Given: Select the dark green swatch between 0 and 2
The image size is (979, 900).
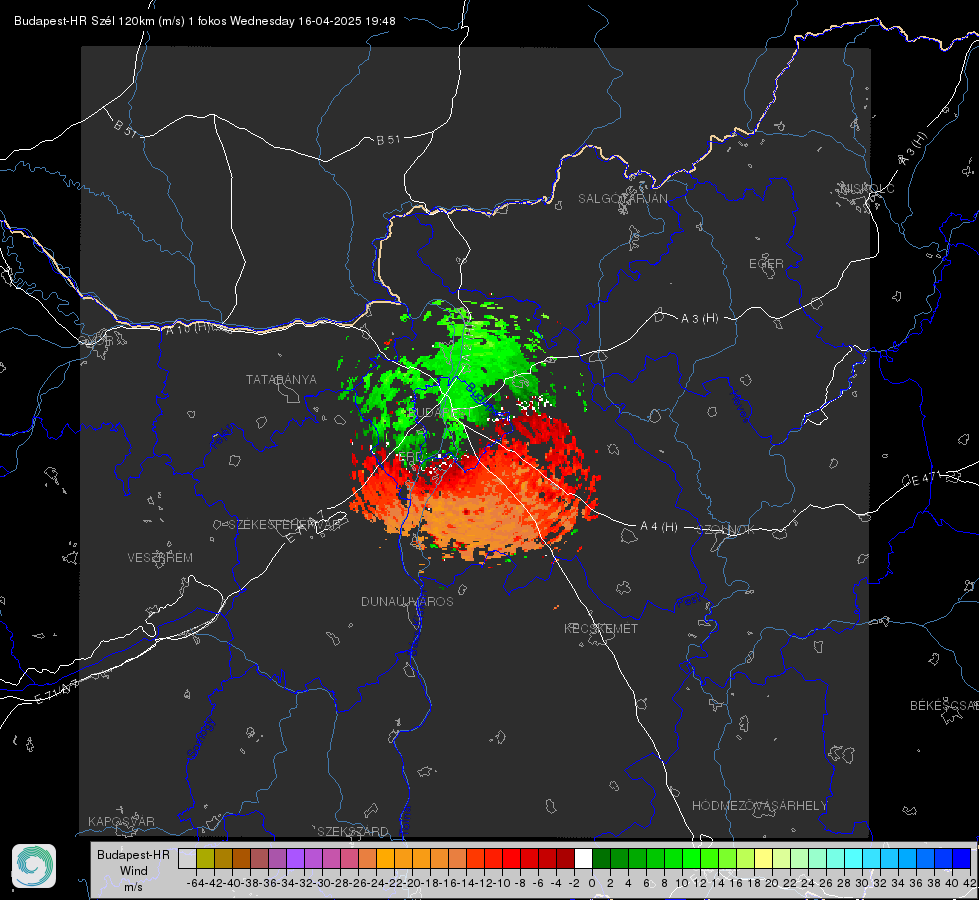Looking at the screenshot, I should click(x=601, y=858).
